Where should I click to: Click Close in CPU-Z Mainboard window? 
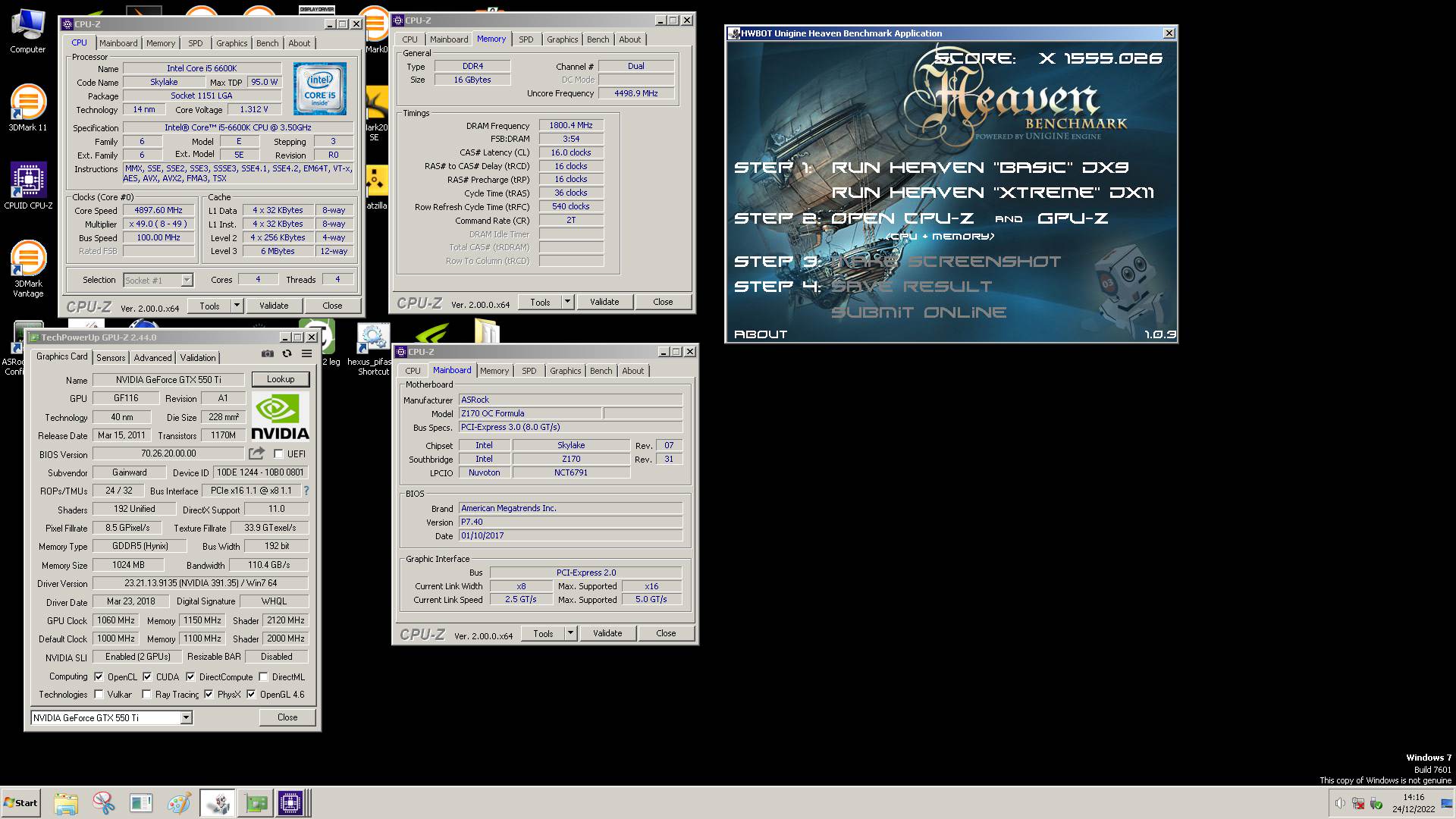(666, 633)
